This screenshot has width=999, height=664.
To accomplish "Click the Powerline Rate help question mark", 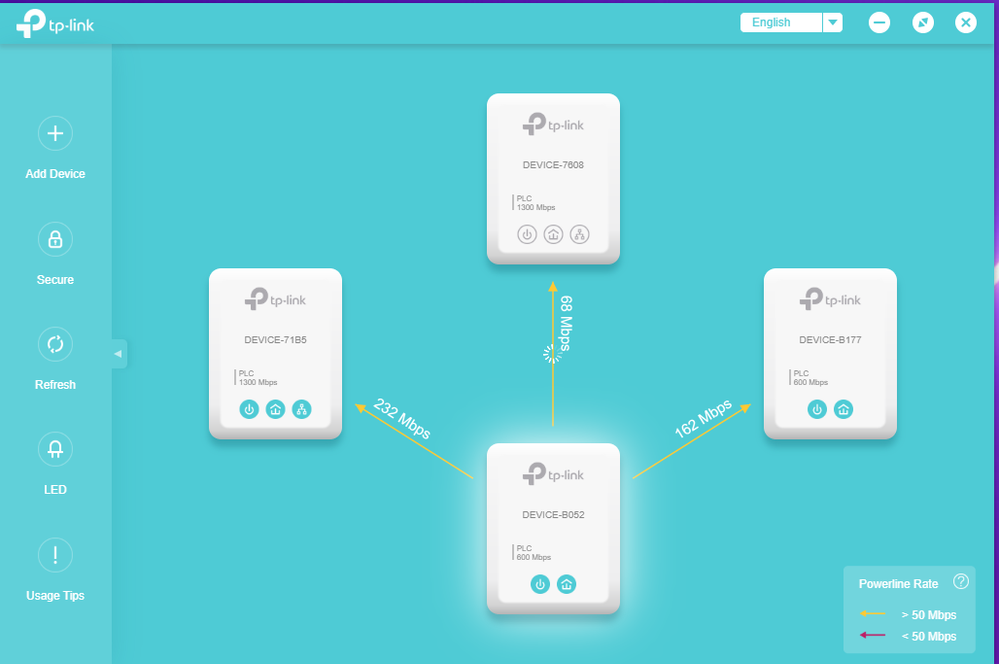I will tap(961, 582).
